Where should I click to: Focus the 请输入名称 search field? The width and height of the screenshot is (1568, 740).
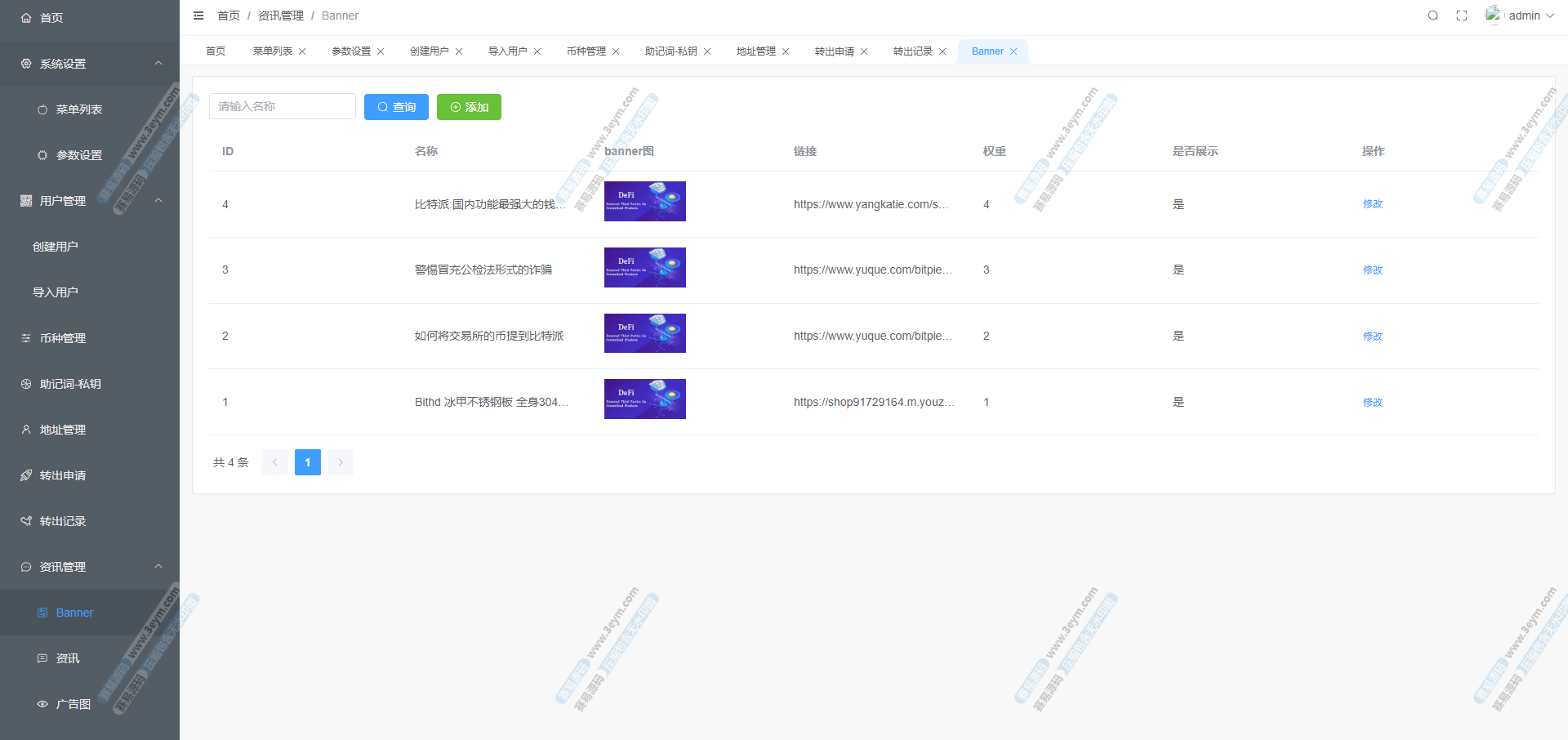(x=282, y=106)
